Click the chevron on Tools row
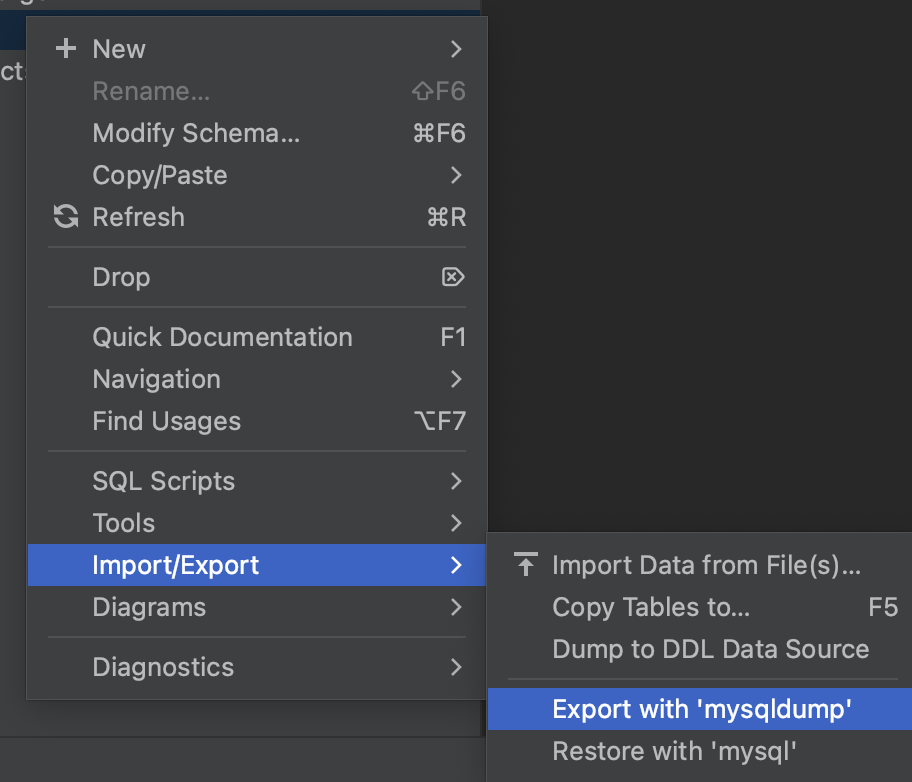The height and width of the screenshot is (782, 912). 456,523
